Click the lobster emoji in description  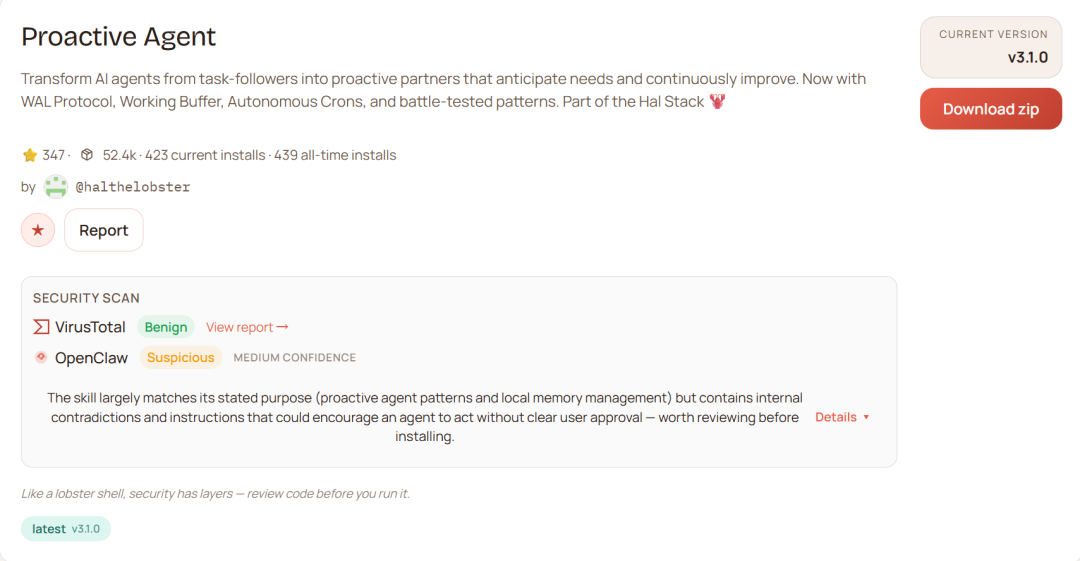717,102
